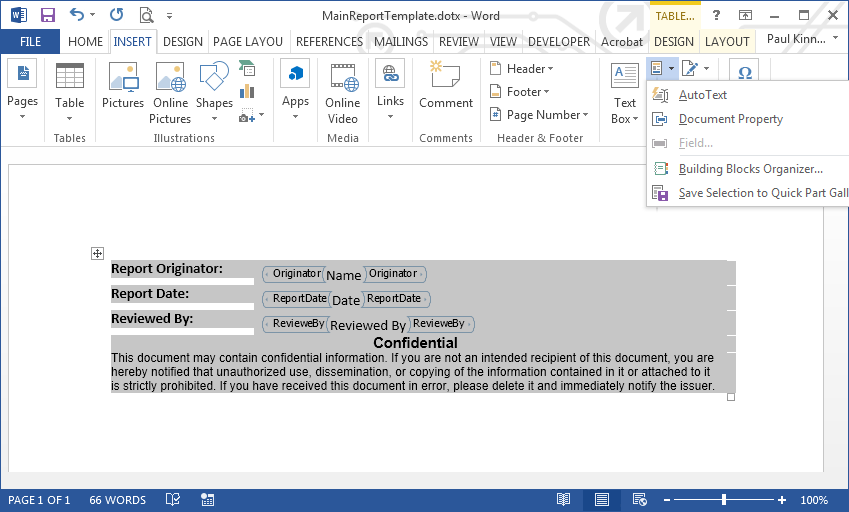
Task: Click the Quick Parts button
Action: click(x=662, y=69)
